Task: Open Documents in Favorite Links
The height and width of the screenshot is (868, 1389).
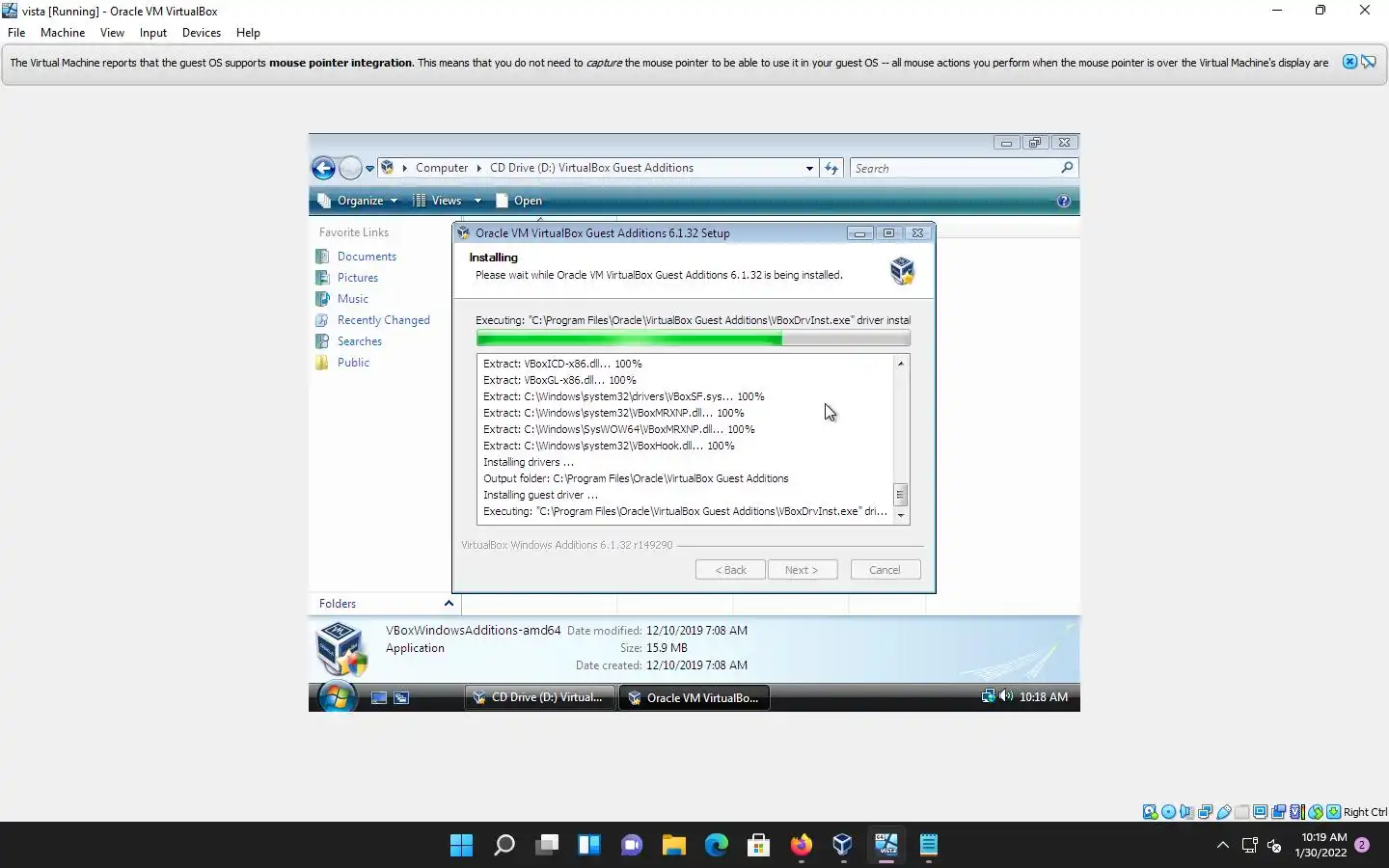Action: (367, 257)
